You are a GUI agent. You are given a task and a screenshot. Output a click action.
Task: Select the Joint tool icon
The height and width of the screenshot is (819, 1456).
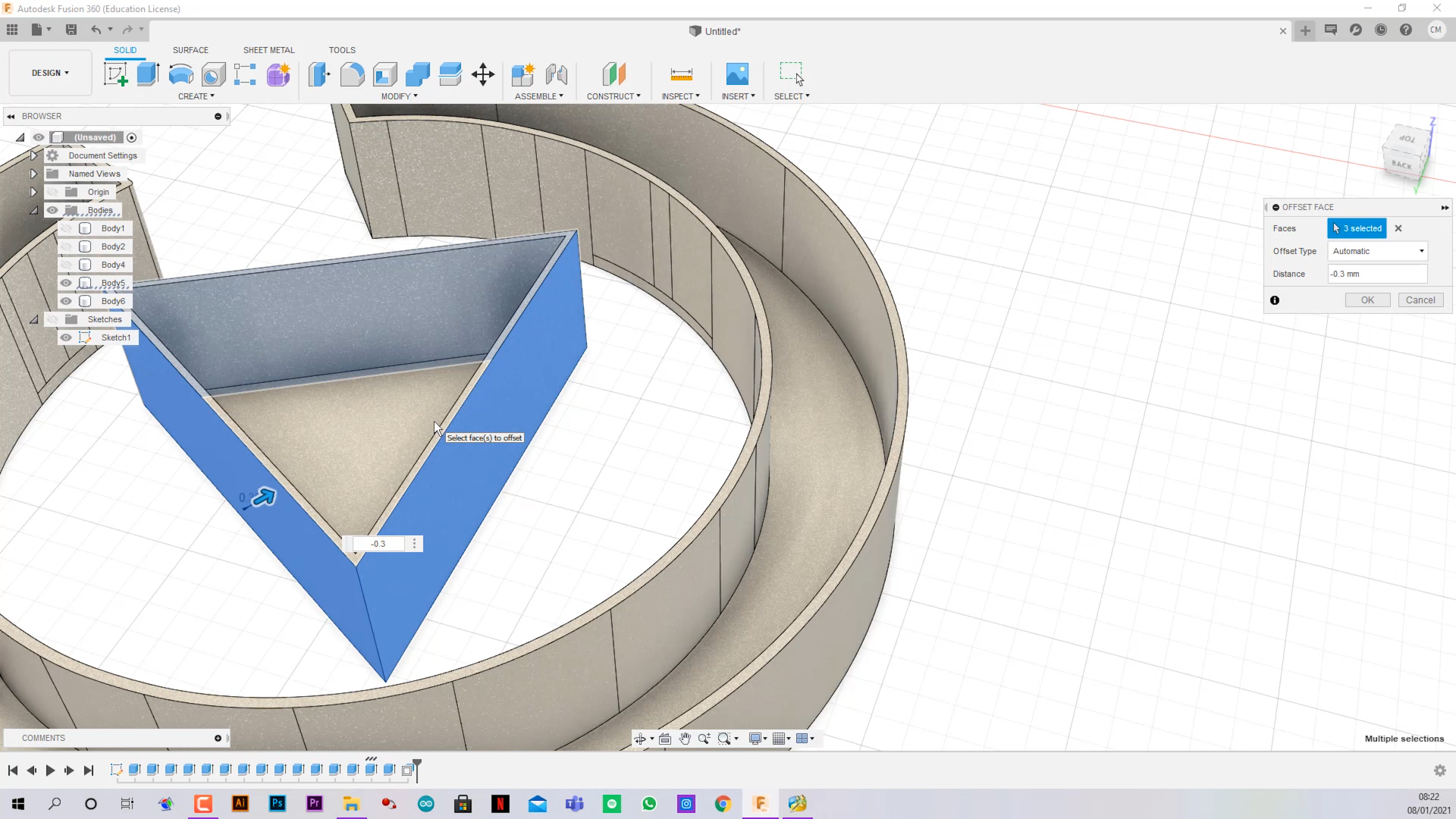click(557, 74)
